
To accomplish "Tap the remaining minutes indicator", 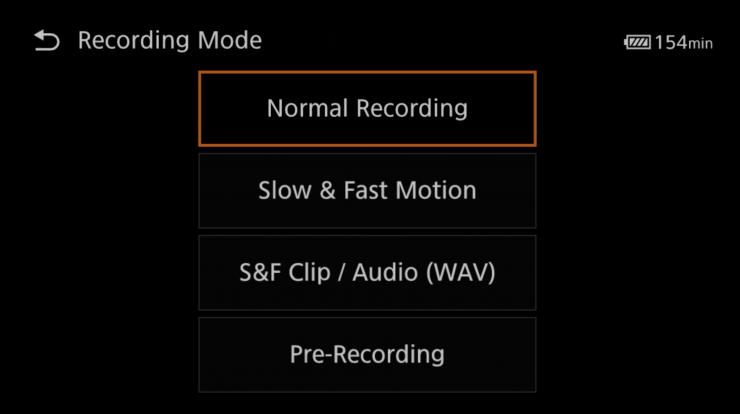I will [684, 43].
